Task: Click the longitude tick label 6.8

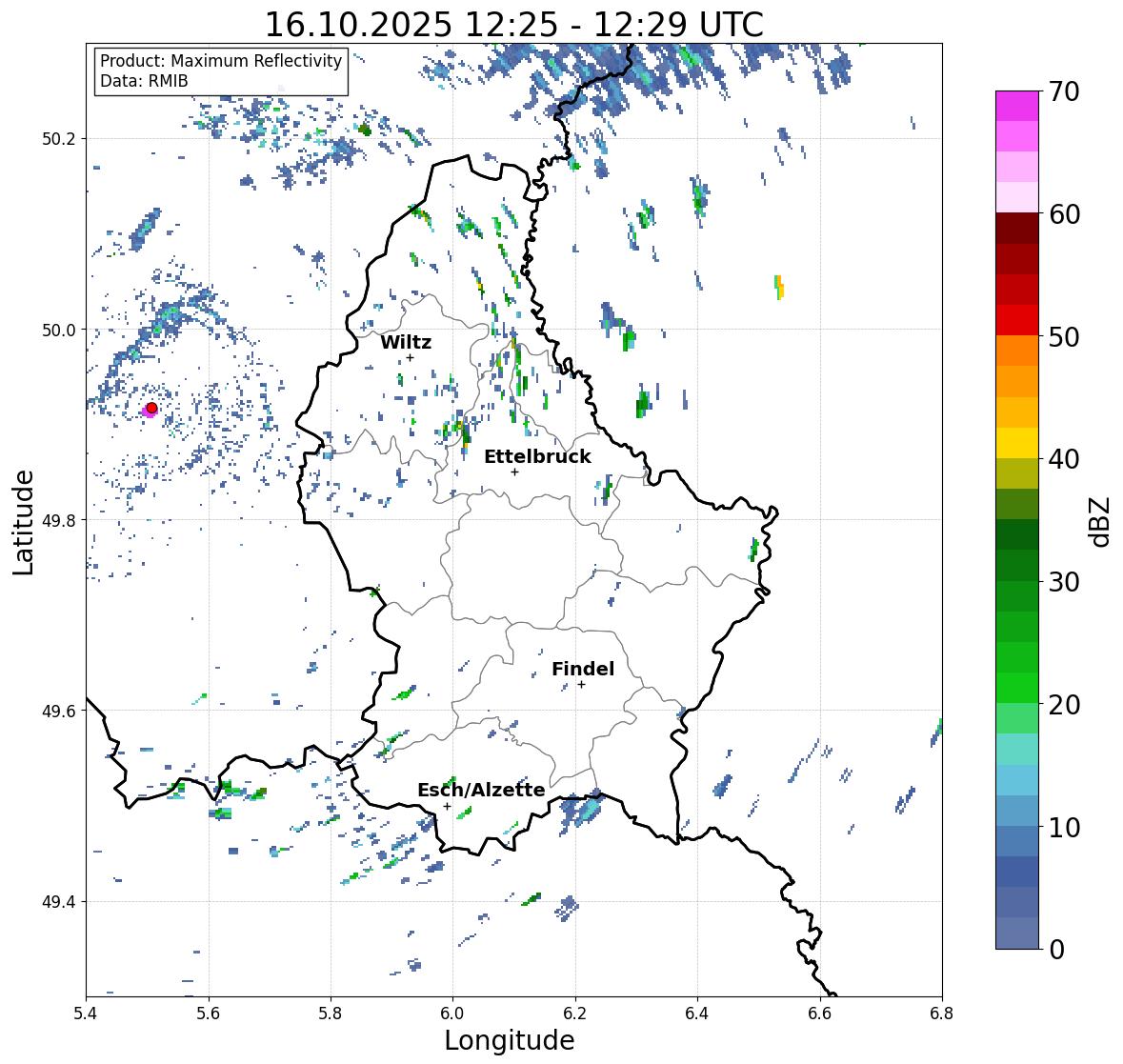Action: coord(942,1014)
